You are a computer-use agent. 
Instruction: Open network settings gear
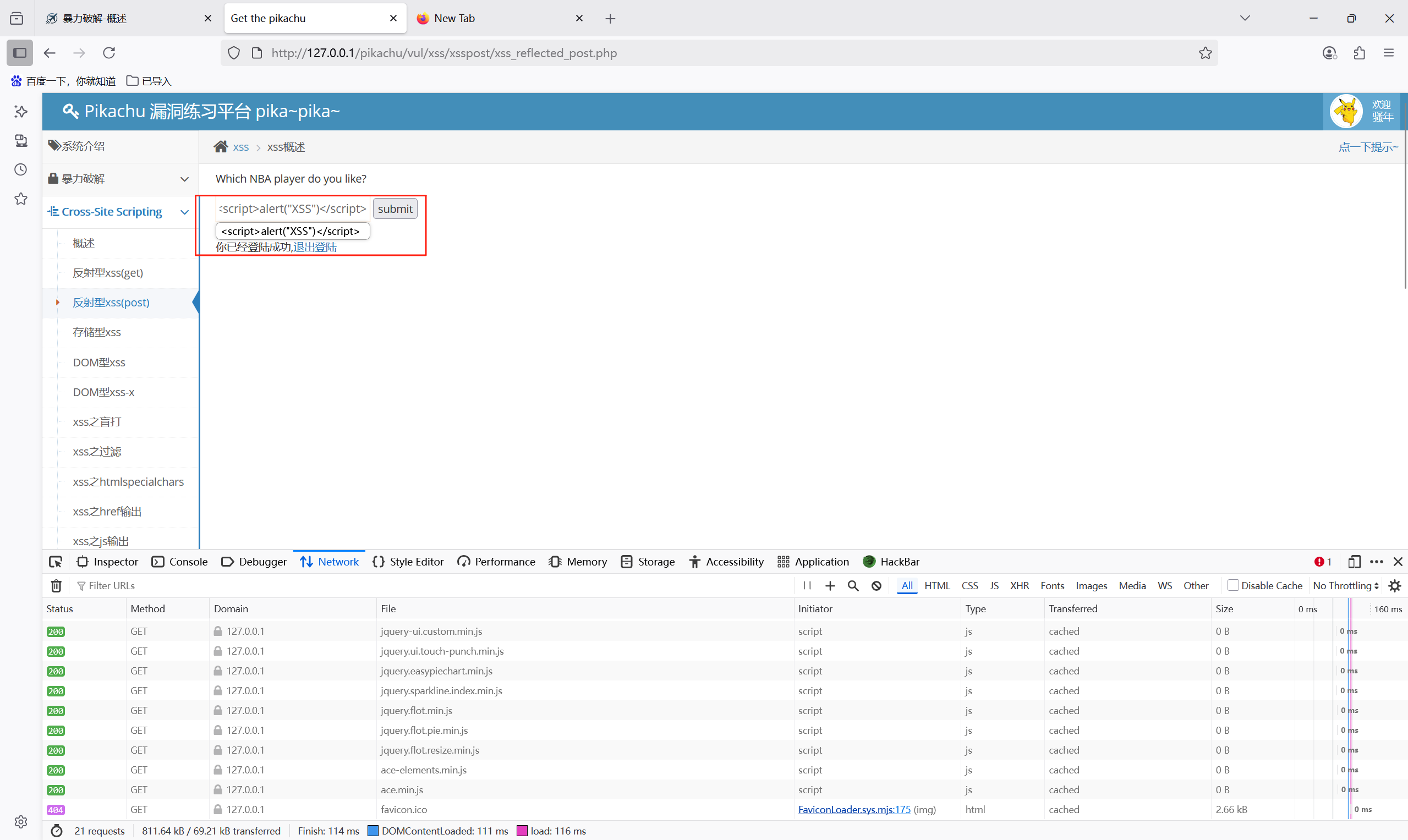[x=1395, y=585]
